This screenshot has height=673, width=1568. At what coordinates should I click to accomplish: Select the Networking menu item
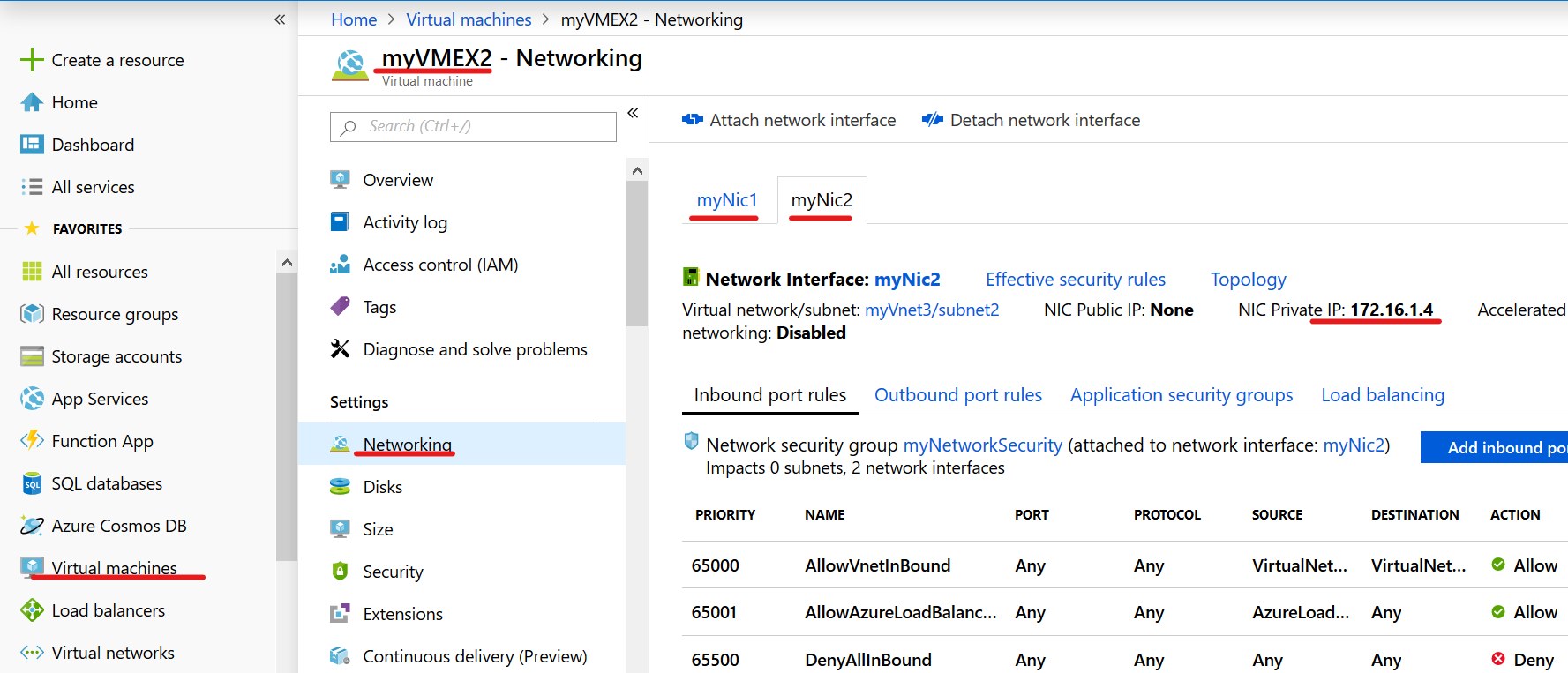(x=461, y=444)
